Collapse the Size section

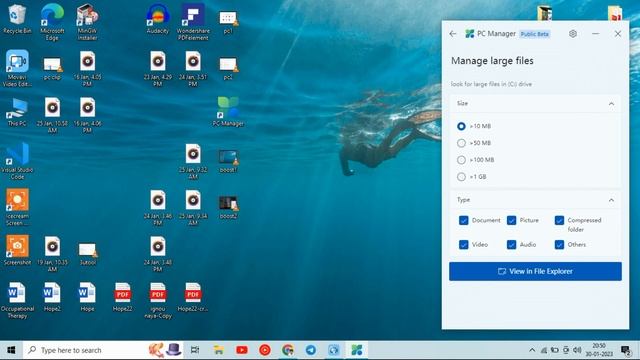611,104
